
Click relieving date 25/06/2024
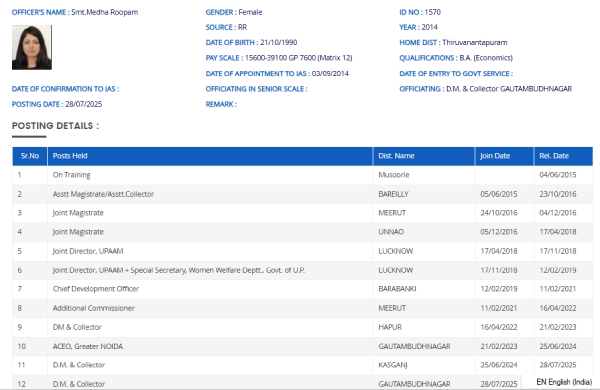click(558, 346)
